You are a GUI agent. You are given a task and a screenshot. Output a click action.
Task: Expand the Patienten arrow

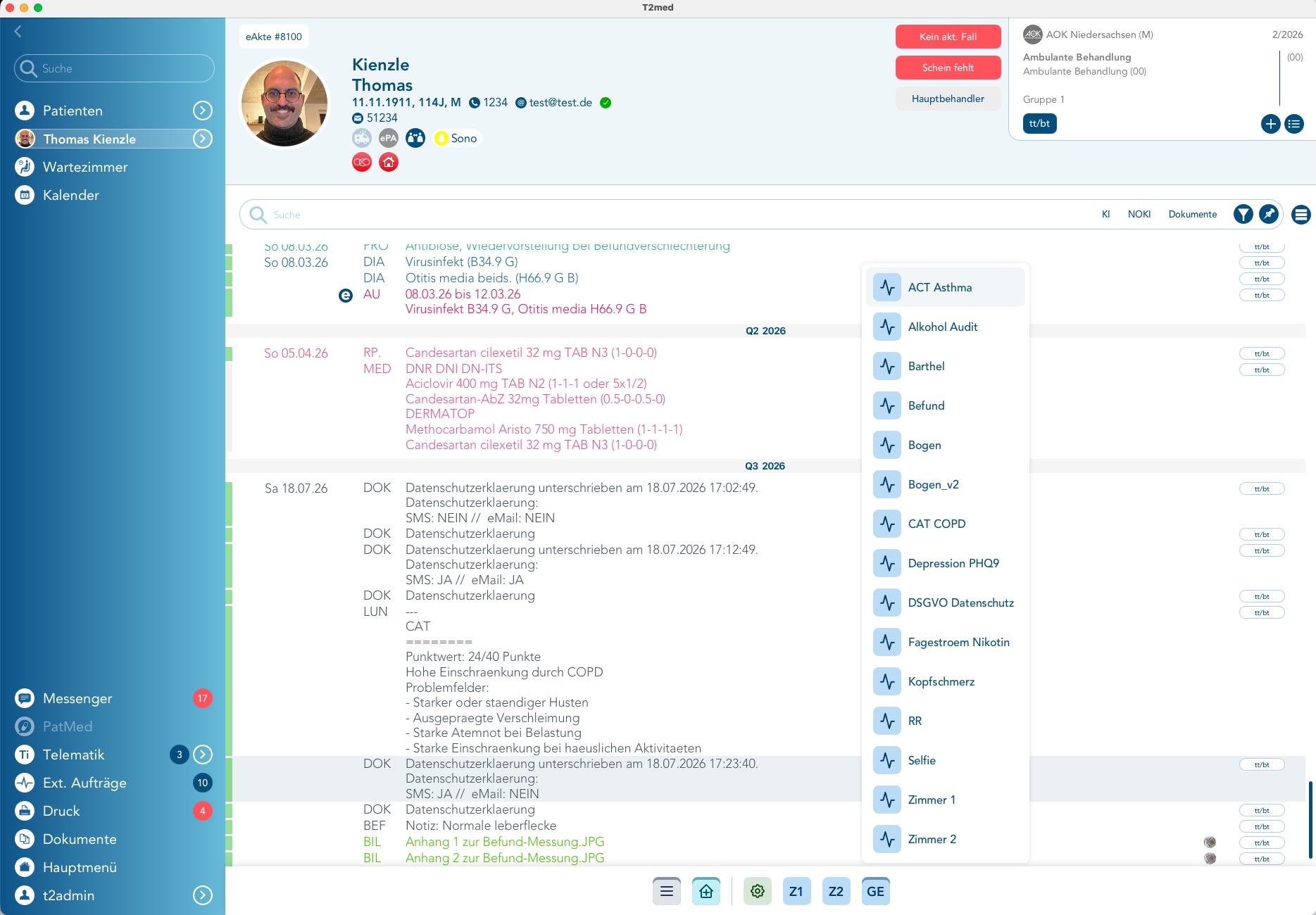tap(203, 111)
